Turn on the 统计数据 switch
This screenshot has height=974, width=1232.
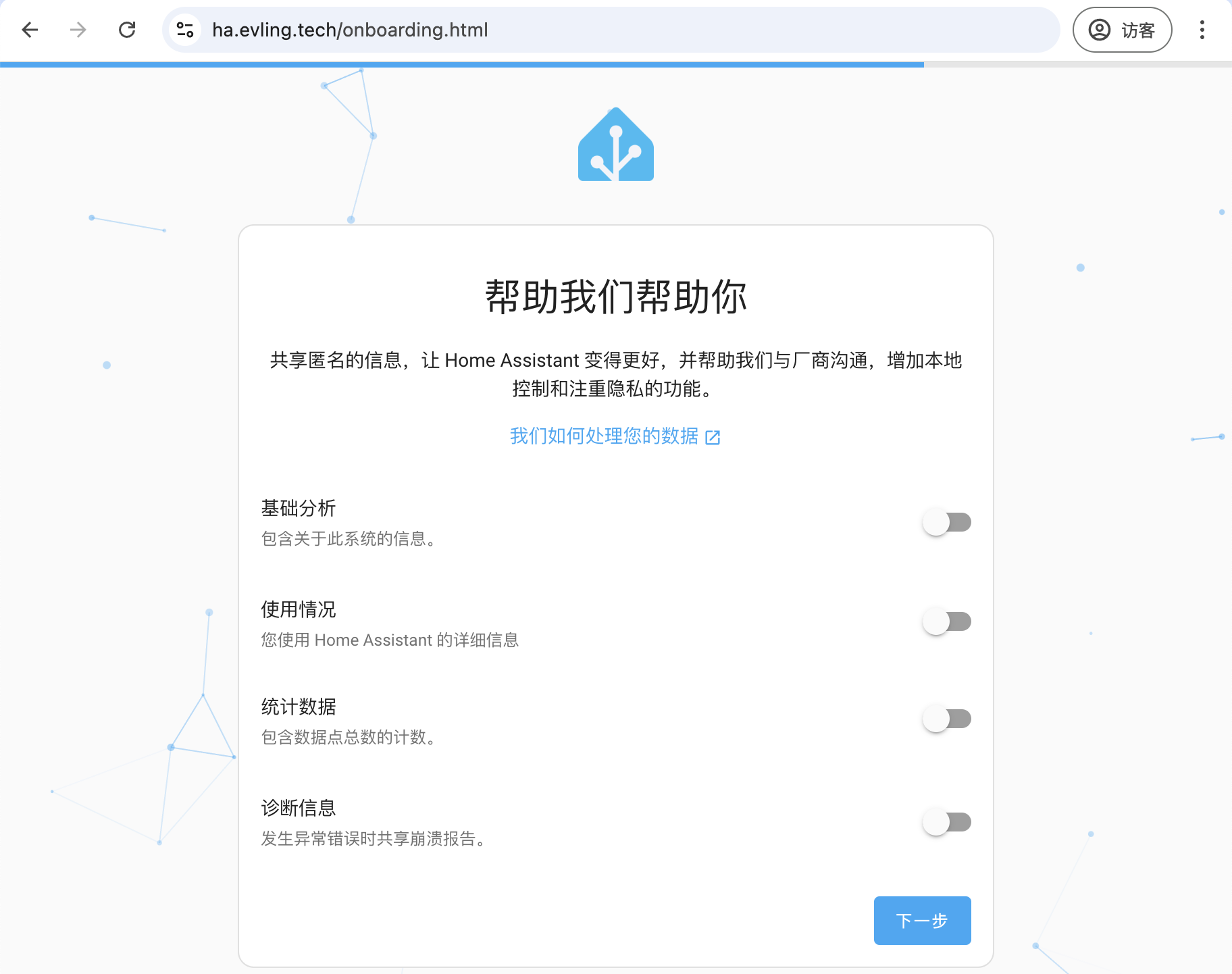click(947, 719)
